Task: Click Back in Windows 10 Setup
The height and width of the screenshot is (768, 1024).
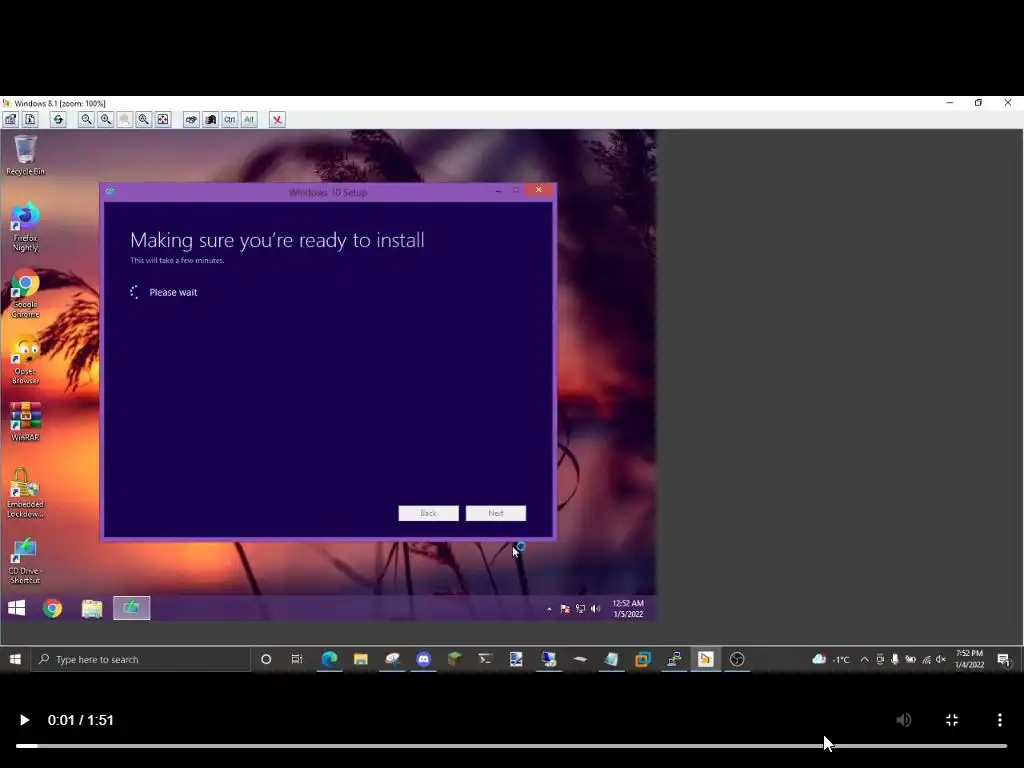Action: (x=428, y=513)
